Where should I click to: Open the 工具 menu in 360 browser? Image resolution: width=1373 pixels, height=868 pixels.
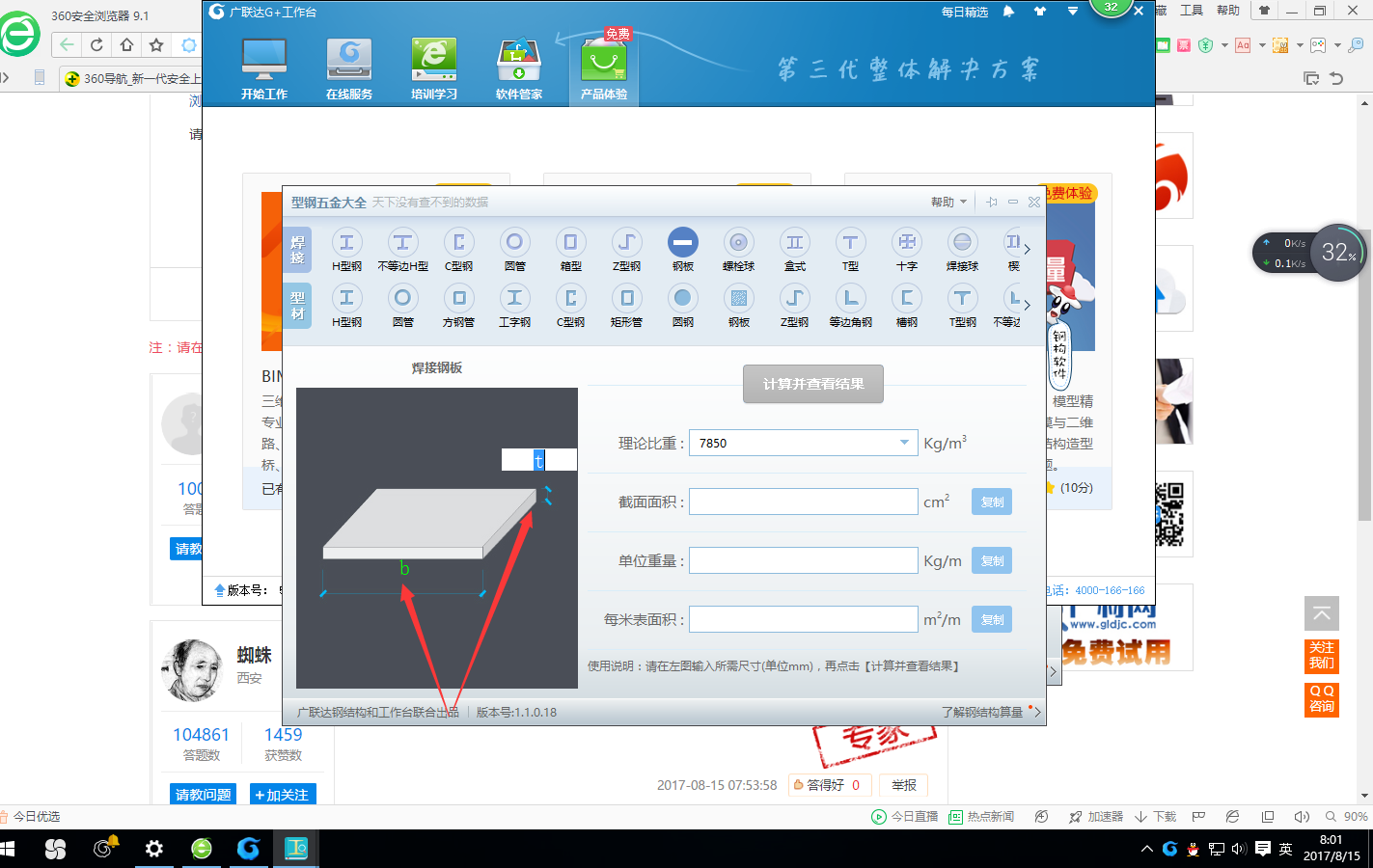[x=1192, y=11]
